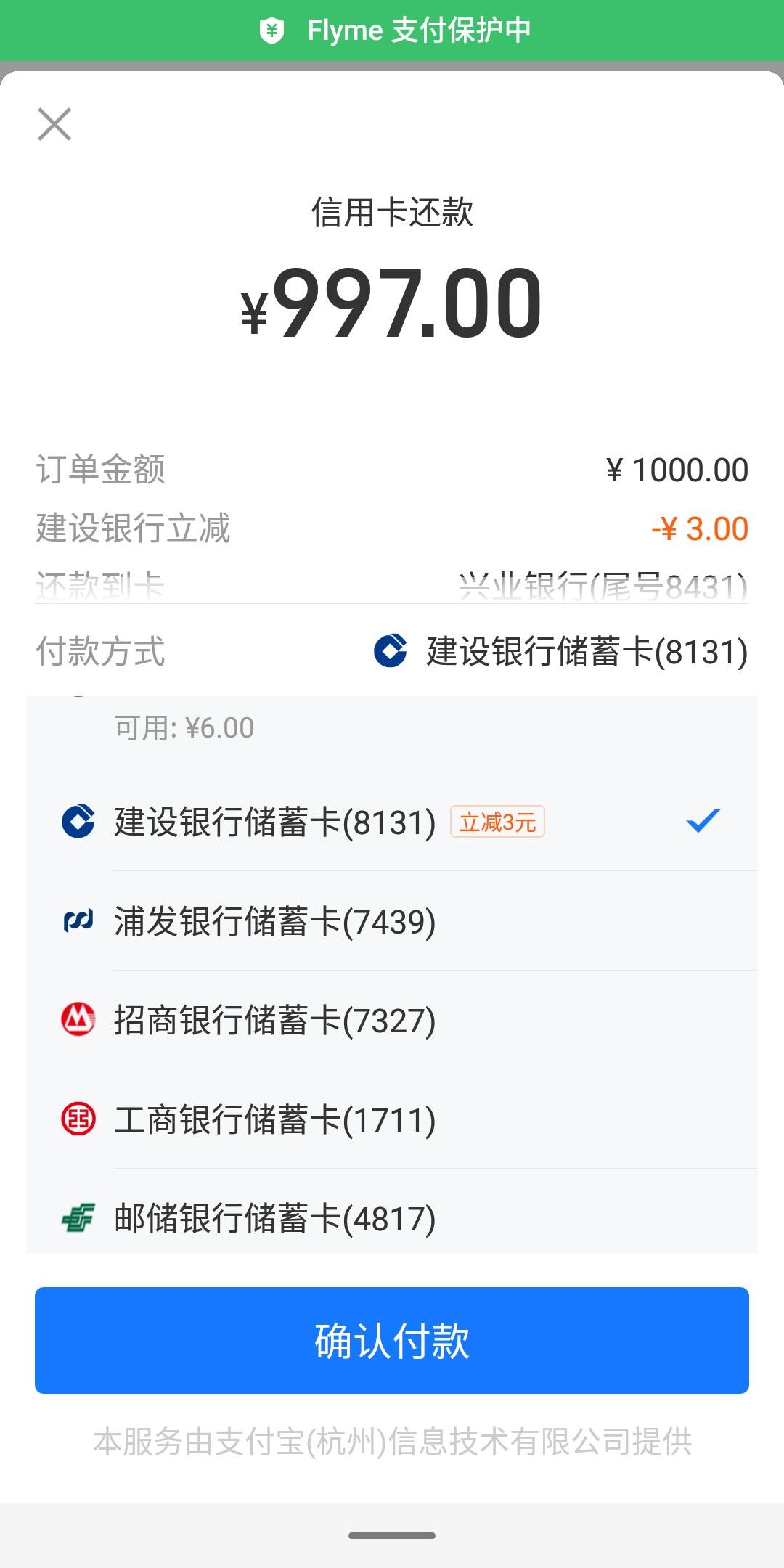Tap the CCB logo in 付款方式 row
The image size is (784, 1568).
[x=391, y=650]
